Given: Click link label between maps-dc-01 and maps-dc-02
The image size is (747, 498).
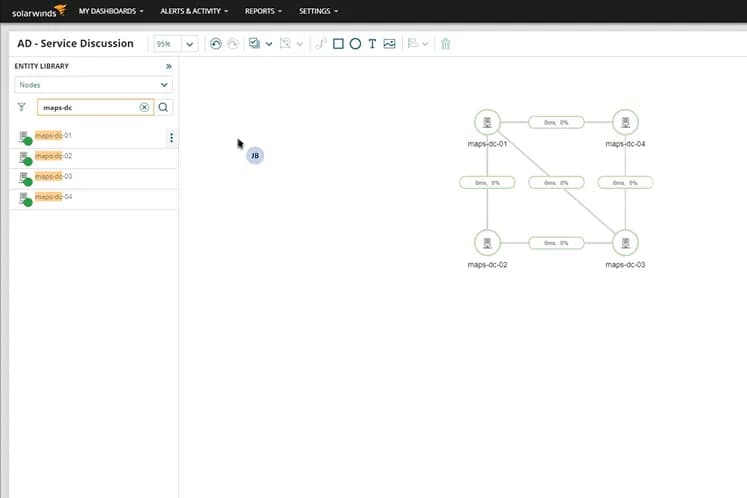Looking at the screenshot, I should click(x=487, y=183).
